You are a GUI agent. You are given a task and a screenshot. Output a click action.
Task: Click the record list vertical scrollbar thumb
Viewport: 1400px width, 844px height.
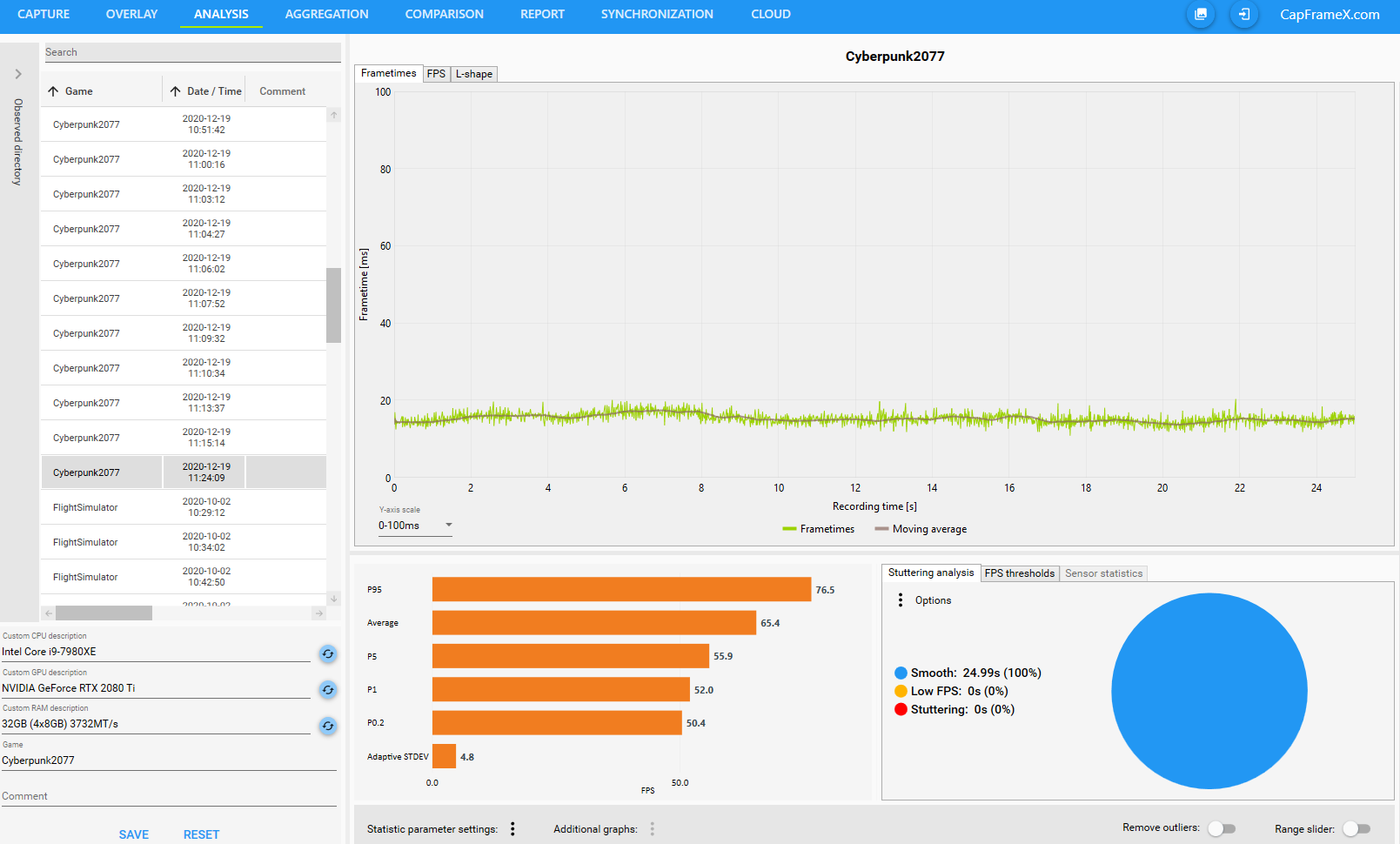[333, 305]
